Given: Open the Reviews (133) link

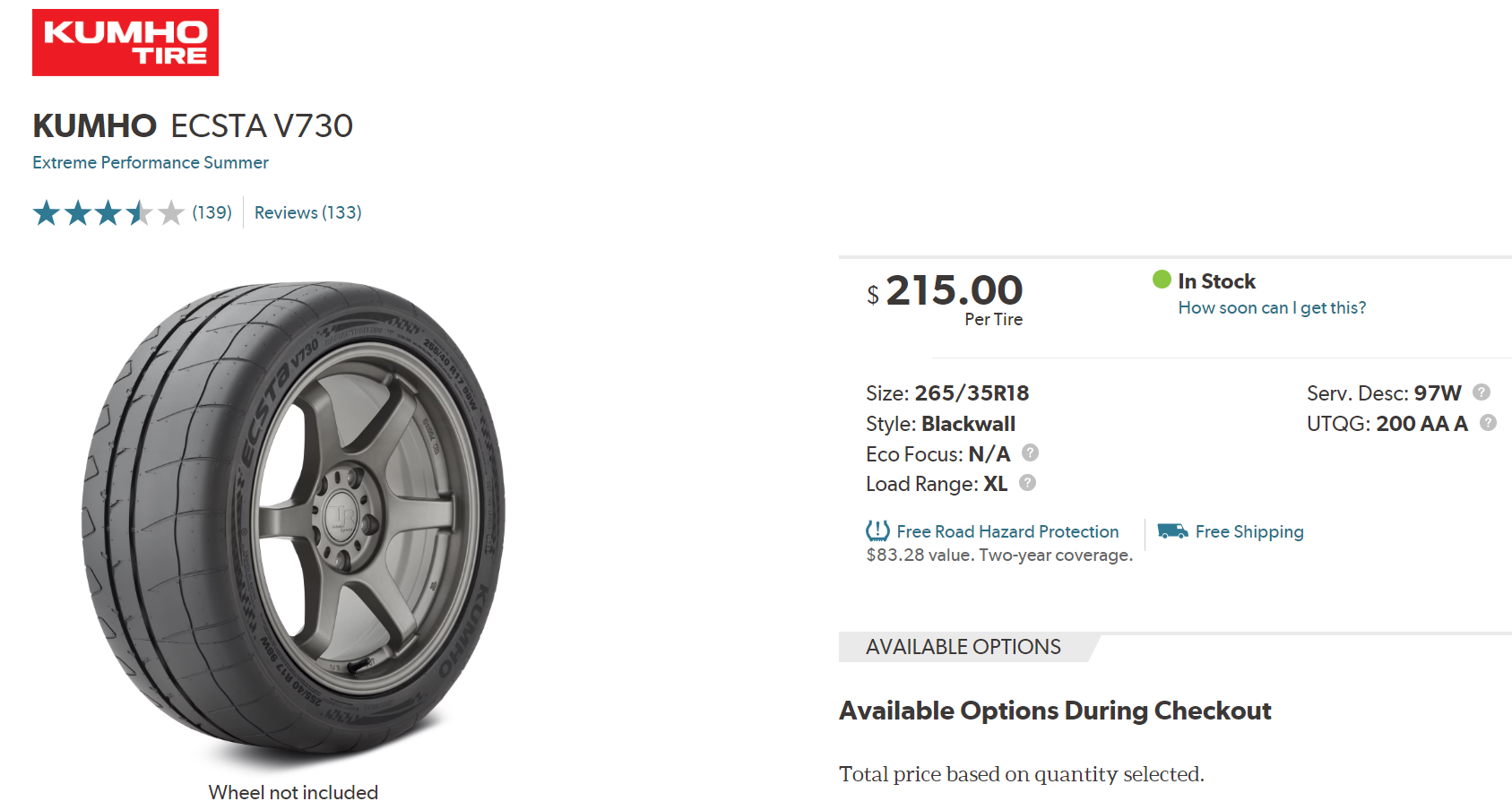Looking at the screenshot, I should pos(307,212).
